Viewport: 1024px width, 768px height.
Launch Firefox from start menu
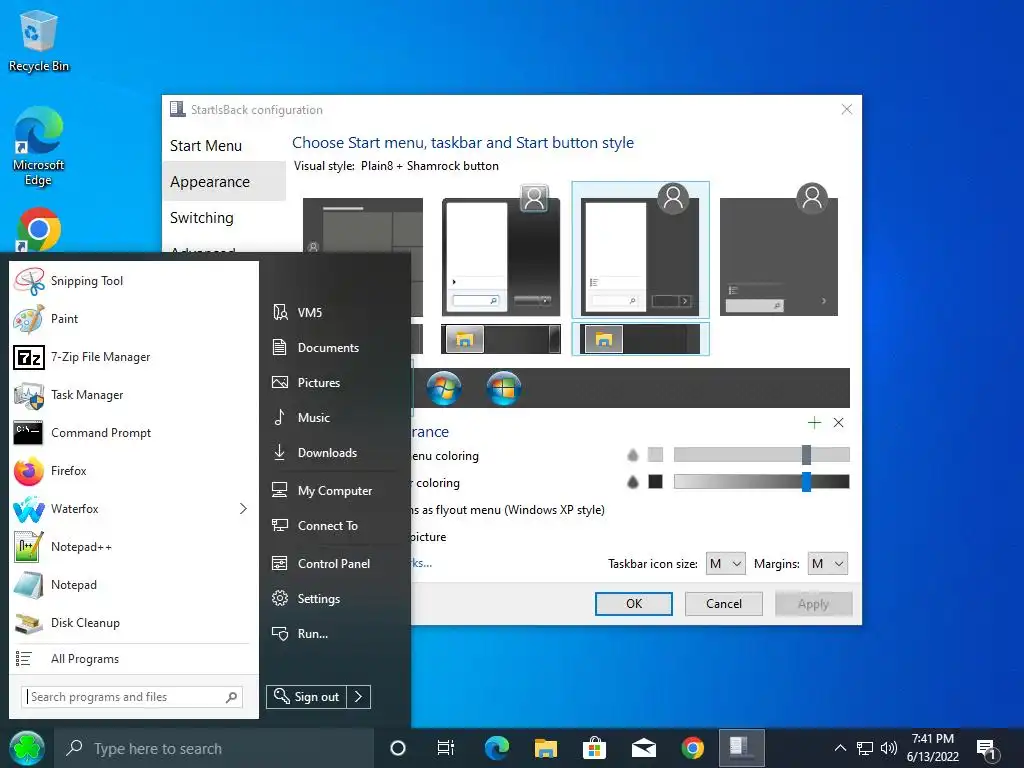pos(133,471)
